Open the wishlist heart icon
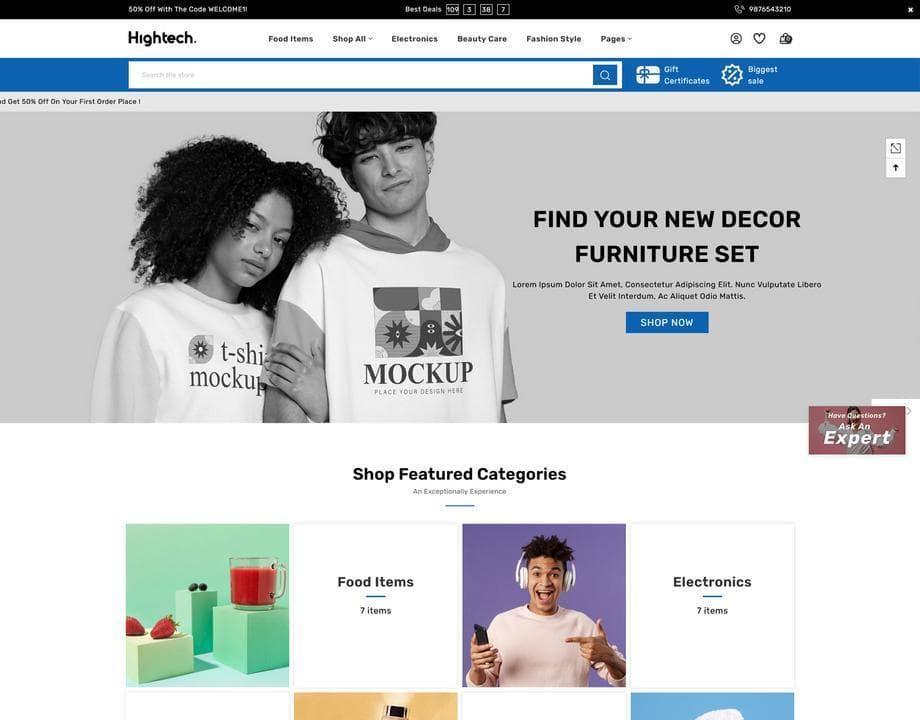Viewport: 920px width, 720px height. (759, 39)
